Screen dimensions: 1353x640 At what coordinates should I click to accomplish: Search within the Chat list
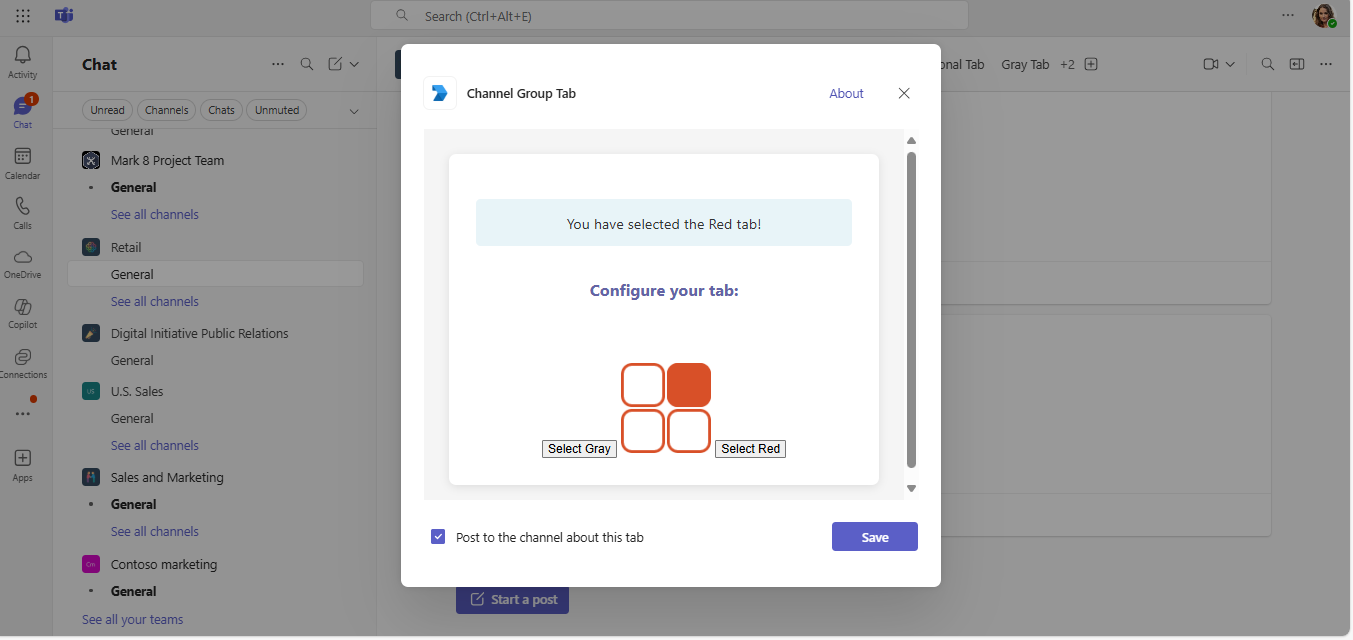[x=307, y=64]
